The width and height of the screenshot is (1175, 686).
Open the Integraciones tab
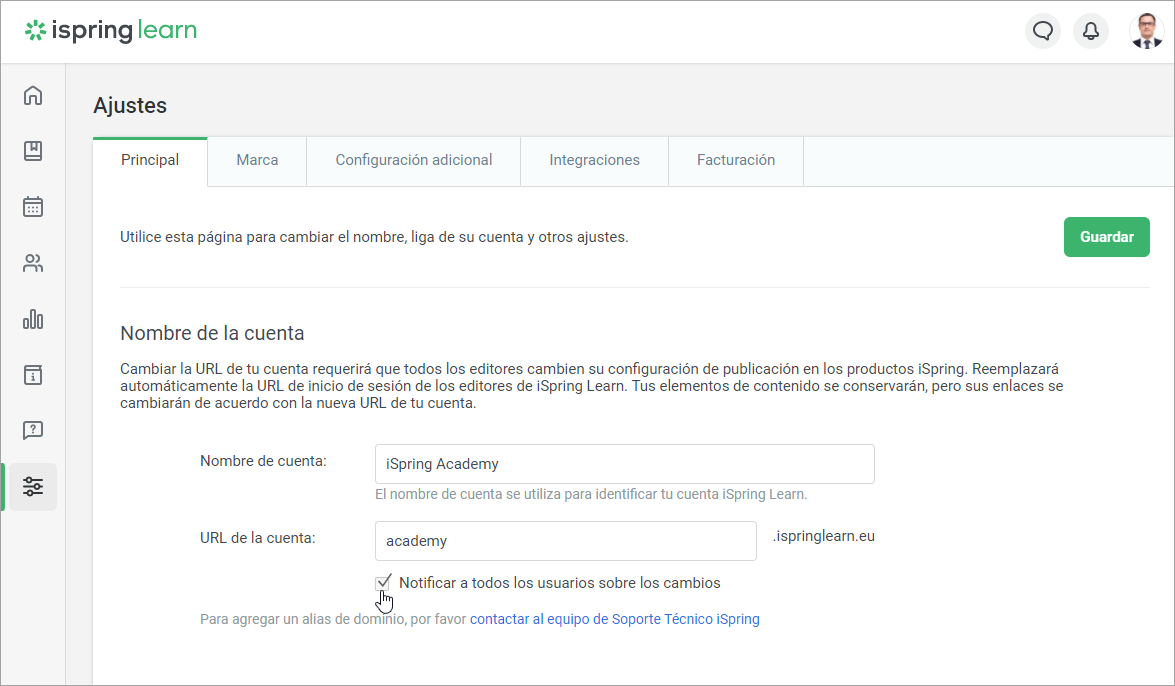594,160
